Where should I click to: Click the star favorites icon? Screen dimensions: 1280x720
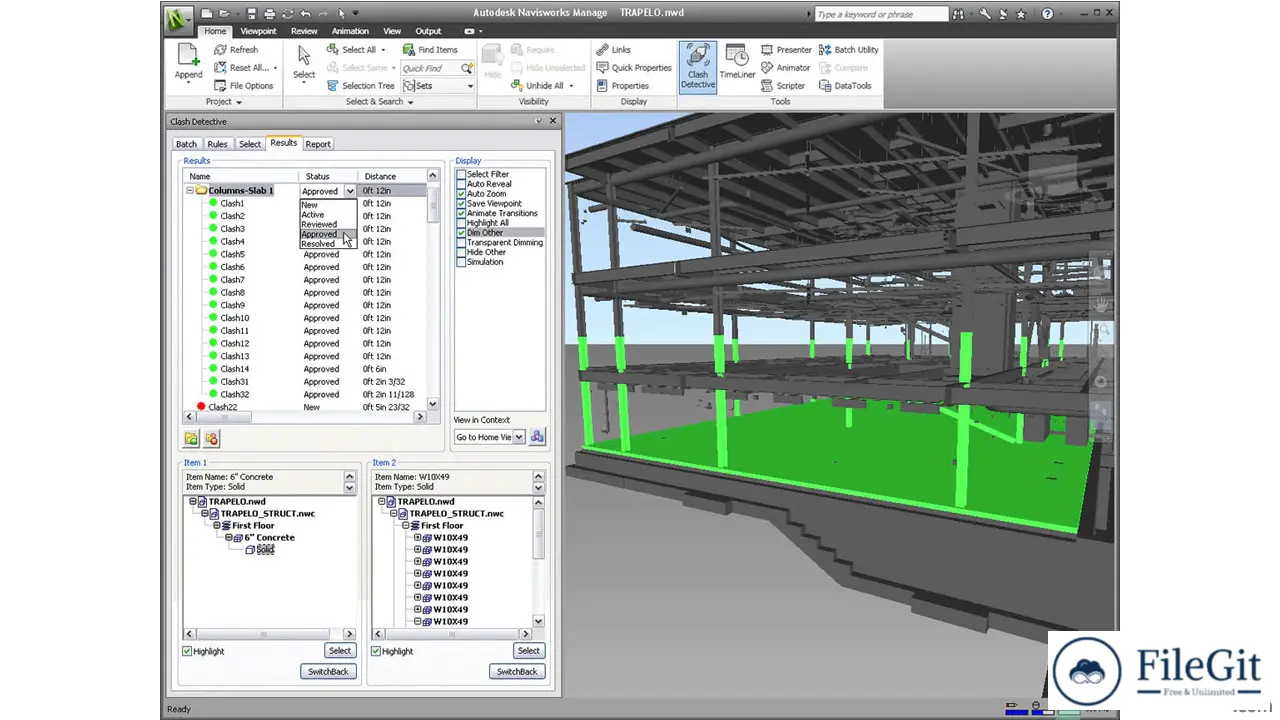[1020, 14]
